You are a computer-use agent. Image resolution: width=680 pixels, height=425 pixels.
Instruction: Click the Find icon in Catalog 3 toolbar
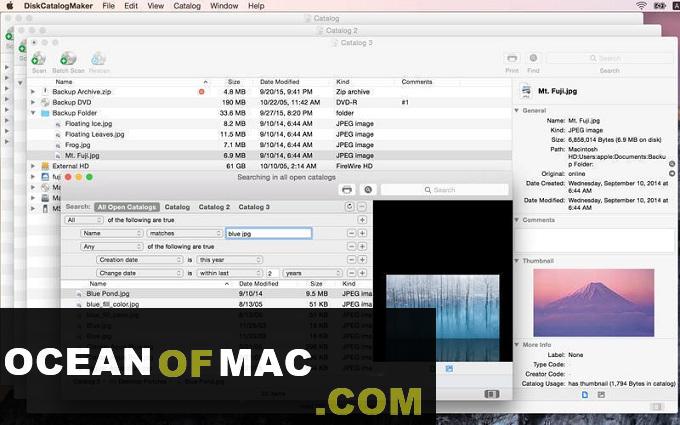tap(533, 58)
